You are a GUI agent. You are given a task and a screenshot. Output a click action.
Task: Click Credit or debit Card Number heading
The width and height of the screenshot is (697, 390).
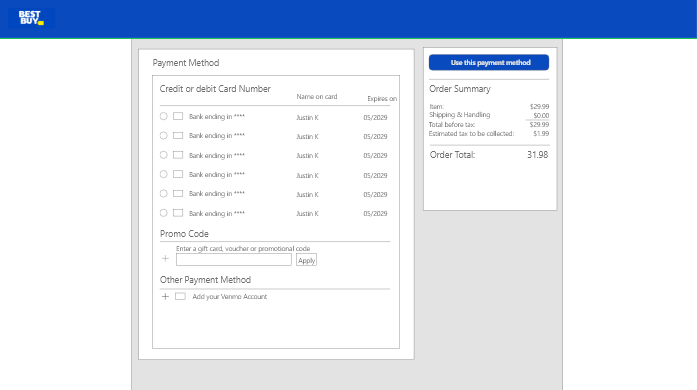pyautogui.click(x=215, y=89)
